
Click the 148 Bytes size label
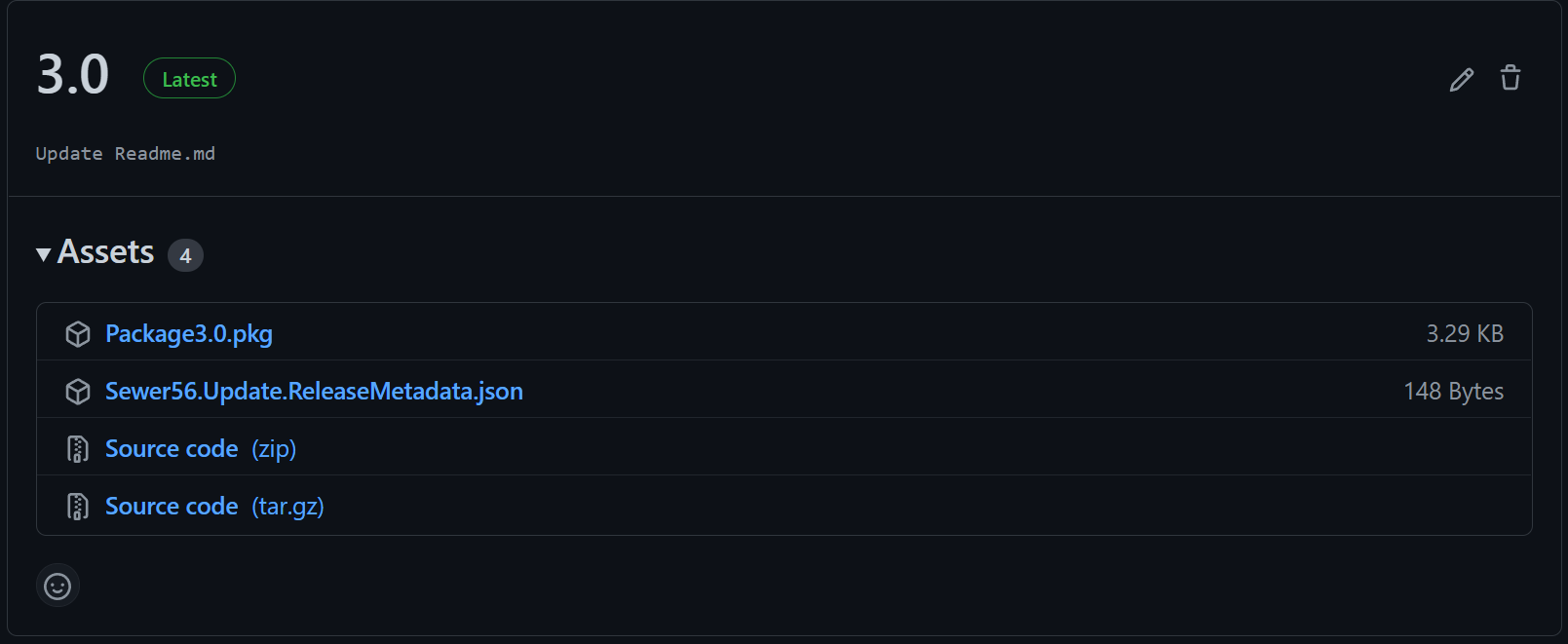[1454, 391]
